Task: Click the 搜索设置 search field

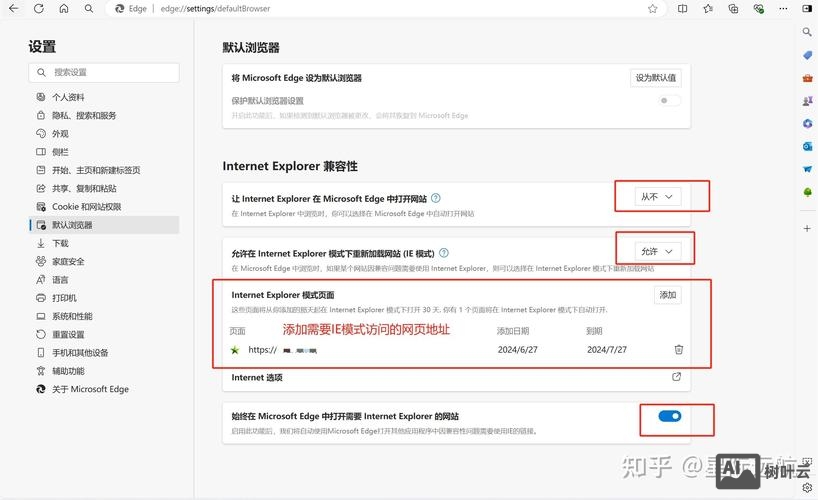Action: pyautogui.click(x=104, y=72)
